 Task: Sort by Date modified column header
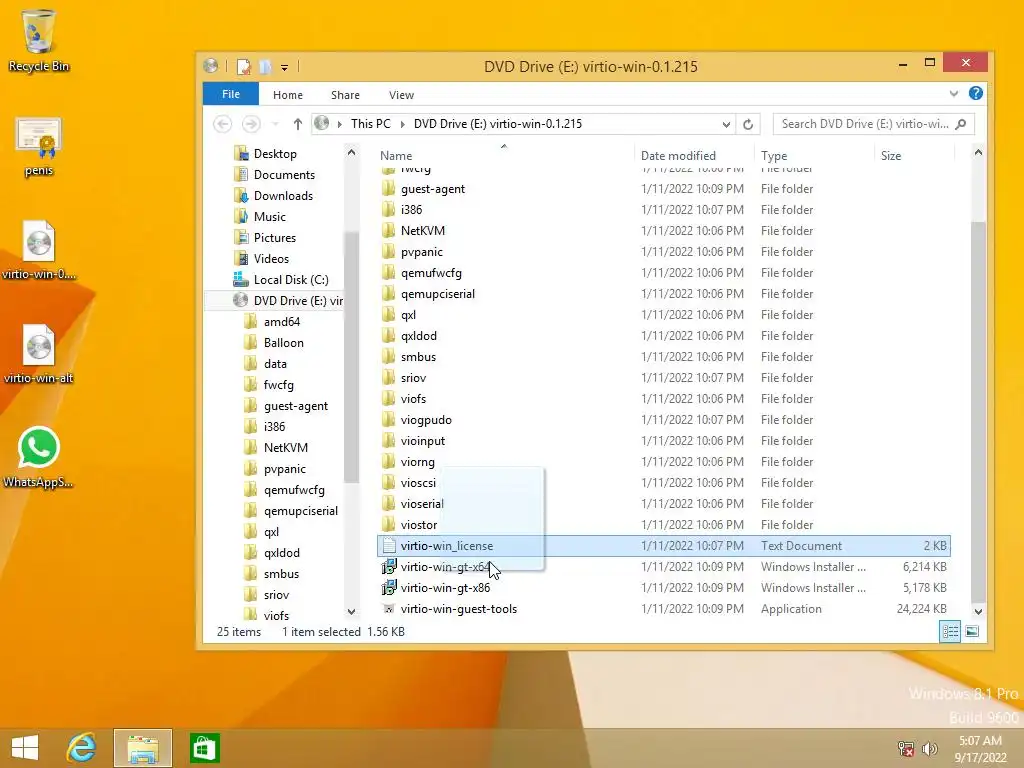coord(678,155)
